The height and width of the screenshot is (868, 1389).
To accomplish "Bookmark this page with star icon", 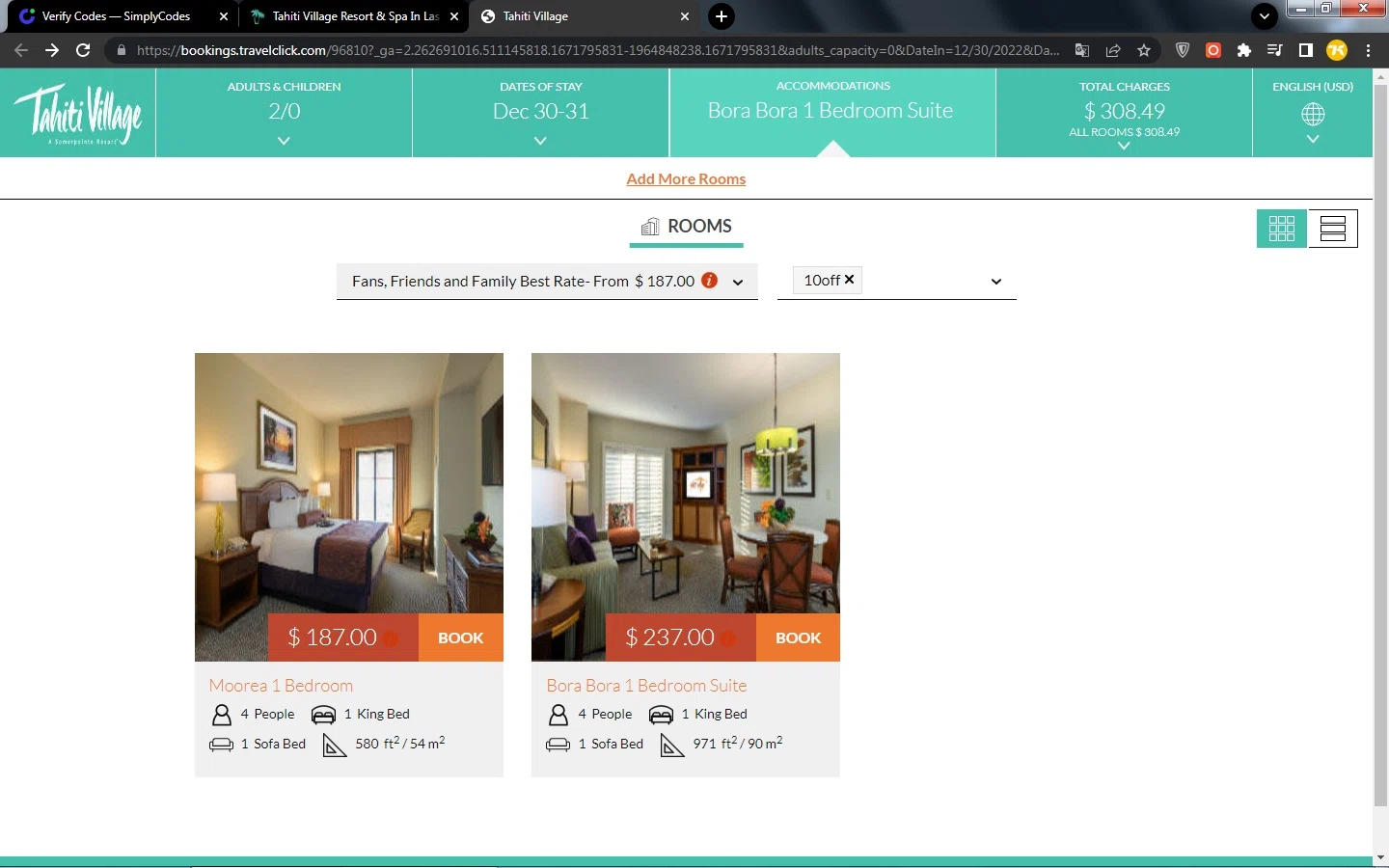I will click(1144, 50).
